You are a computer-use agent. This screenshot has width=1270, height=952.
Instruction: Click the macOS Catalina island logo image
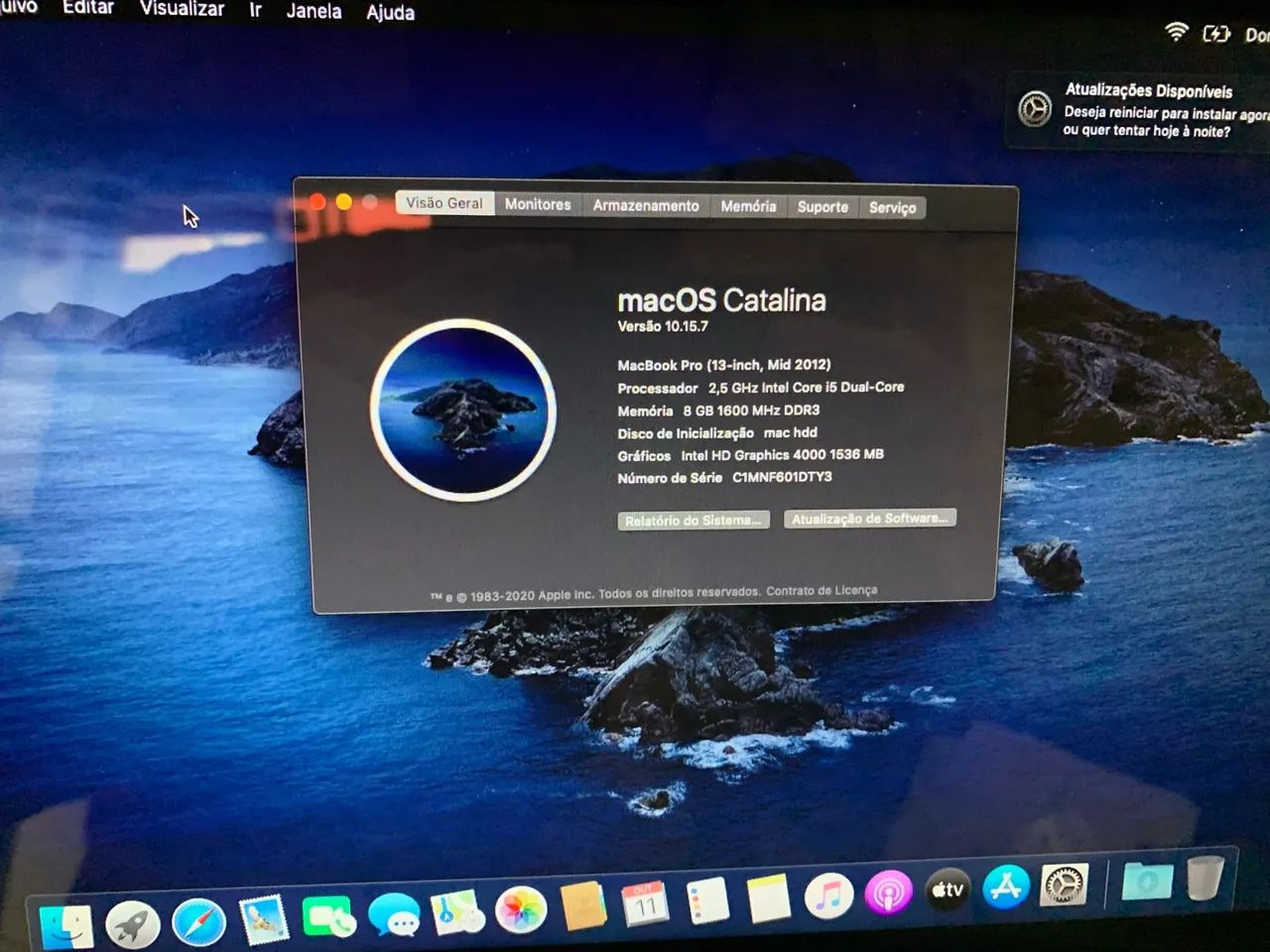463,410
